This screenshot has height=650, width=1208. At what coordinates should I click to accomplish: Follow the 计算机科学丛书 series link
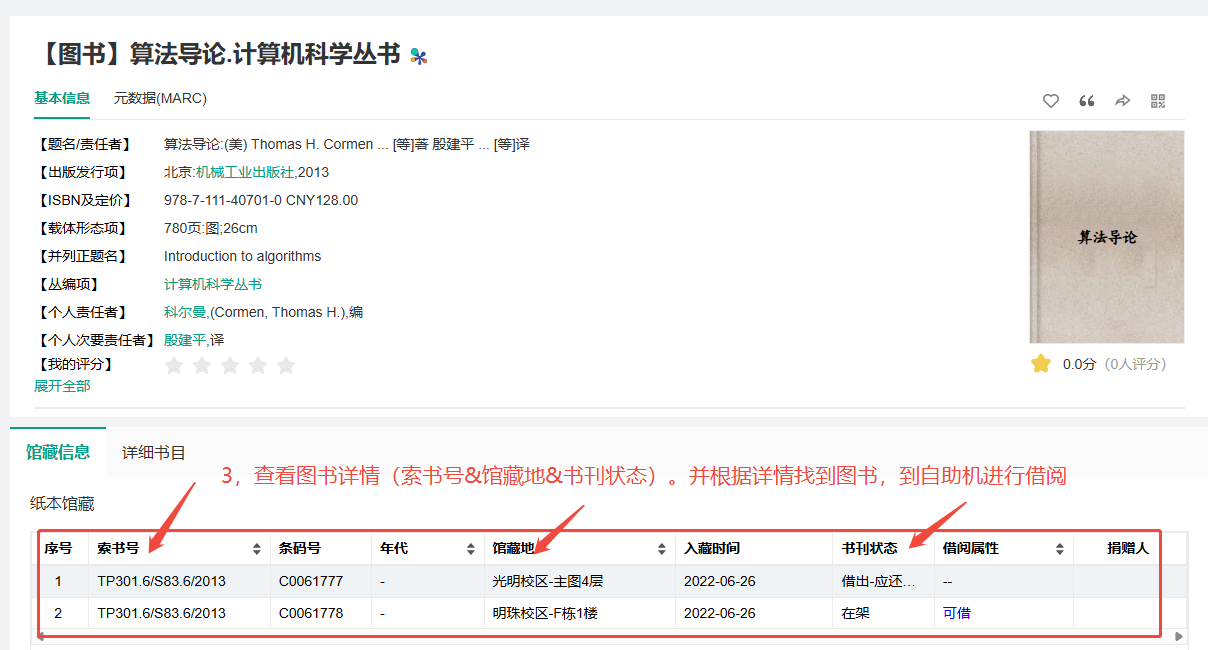pos(213,284)
